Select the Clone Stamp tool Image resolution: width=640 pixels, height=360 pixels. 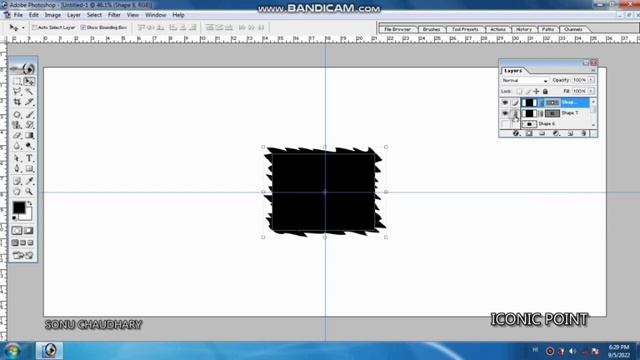[17, 125]
